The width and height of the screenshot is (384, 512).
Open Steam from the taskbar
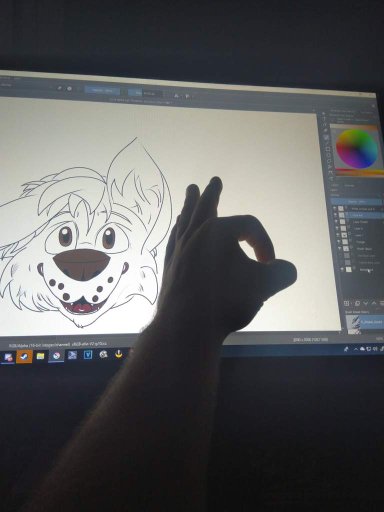[25, 356]
